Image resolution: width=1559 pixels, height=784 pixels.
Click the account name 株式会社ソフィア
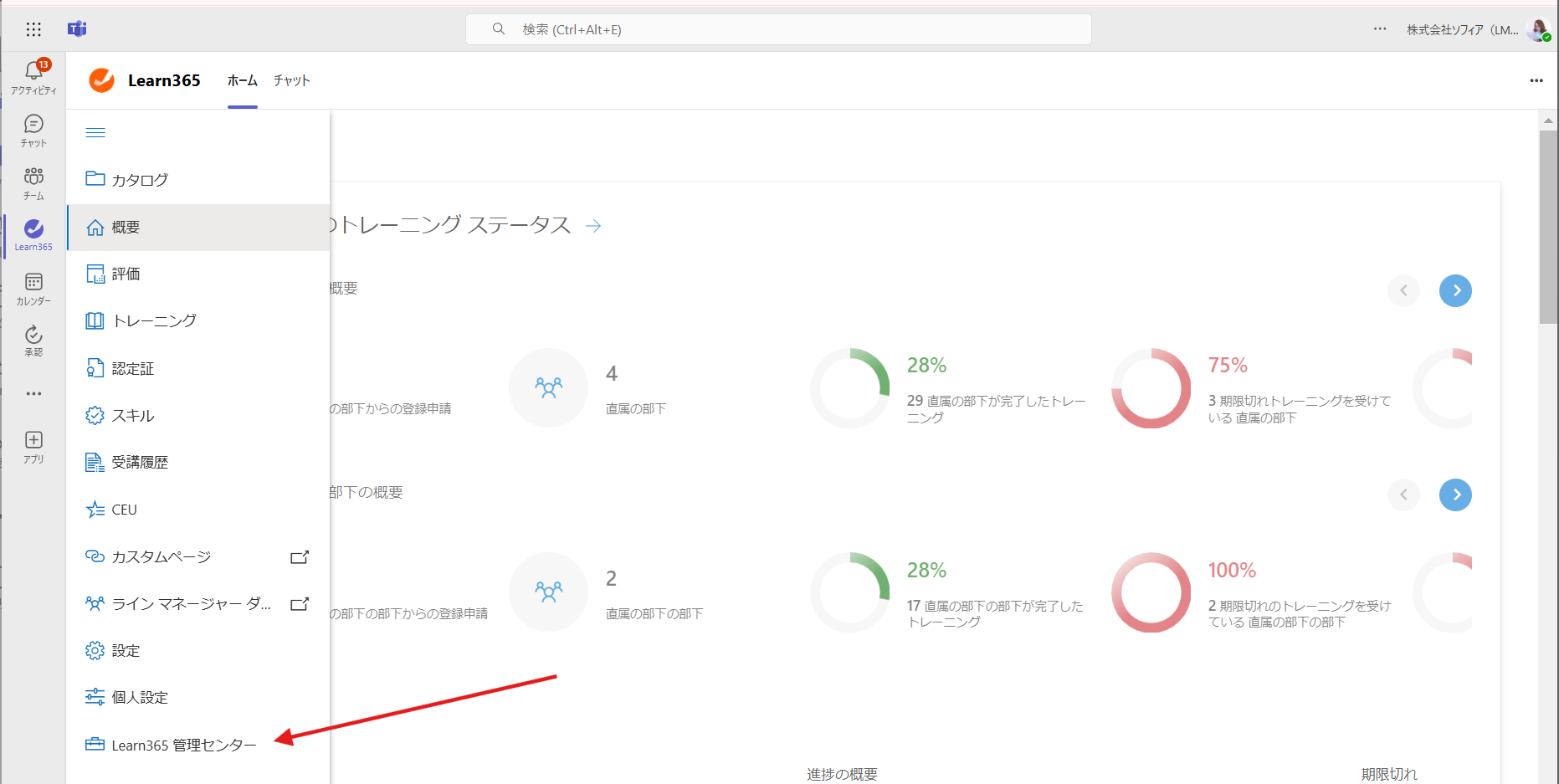coord(1462,30)
